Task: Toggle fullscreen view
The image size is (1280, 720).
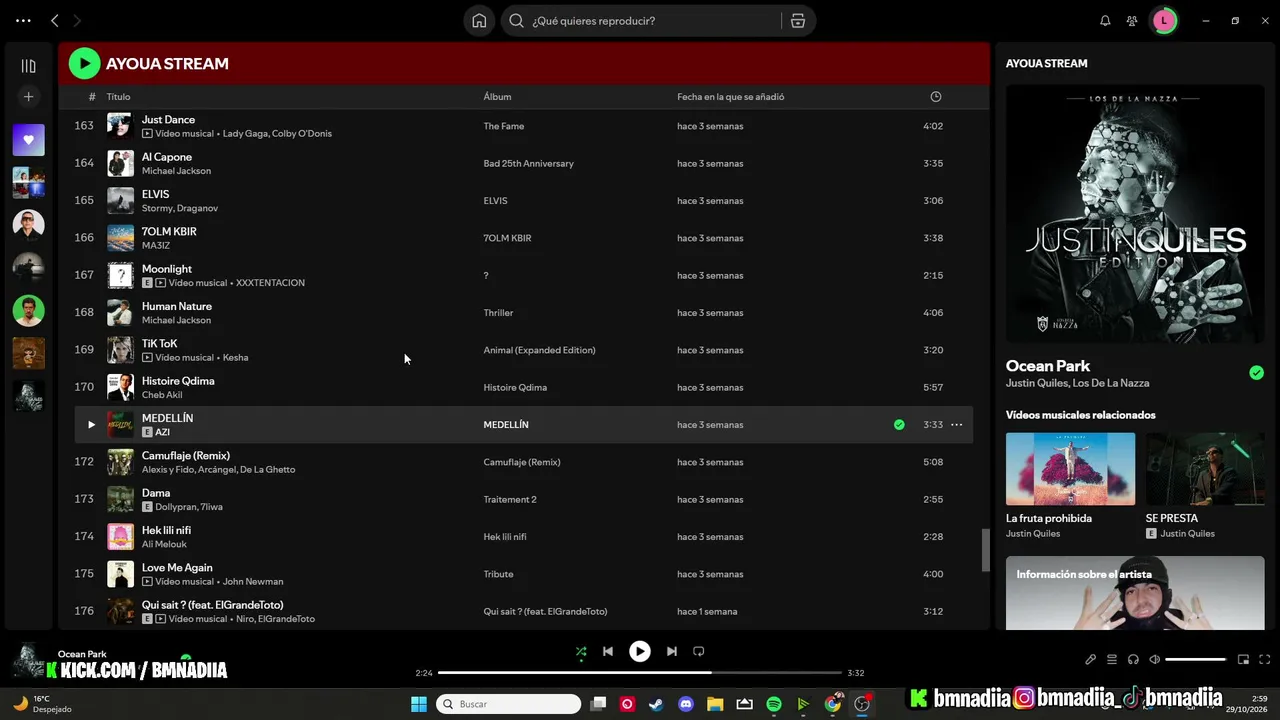Action: coord(1264,660)
